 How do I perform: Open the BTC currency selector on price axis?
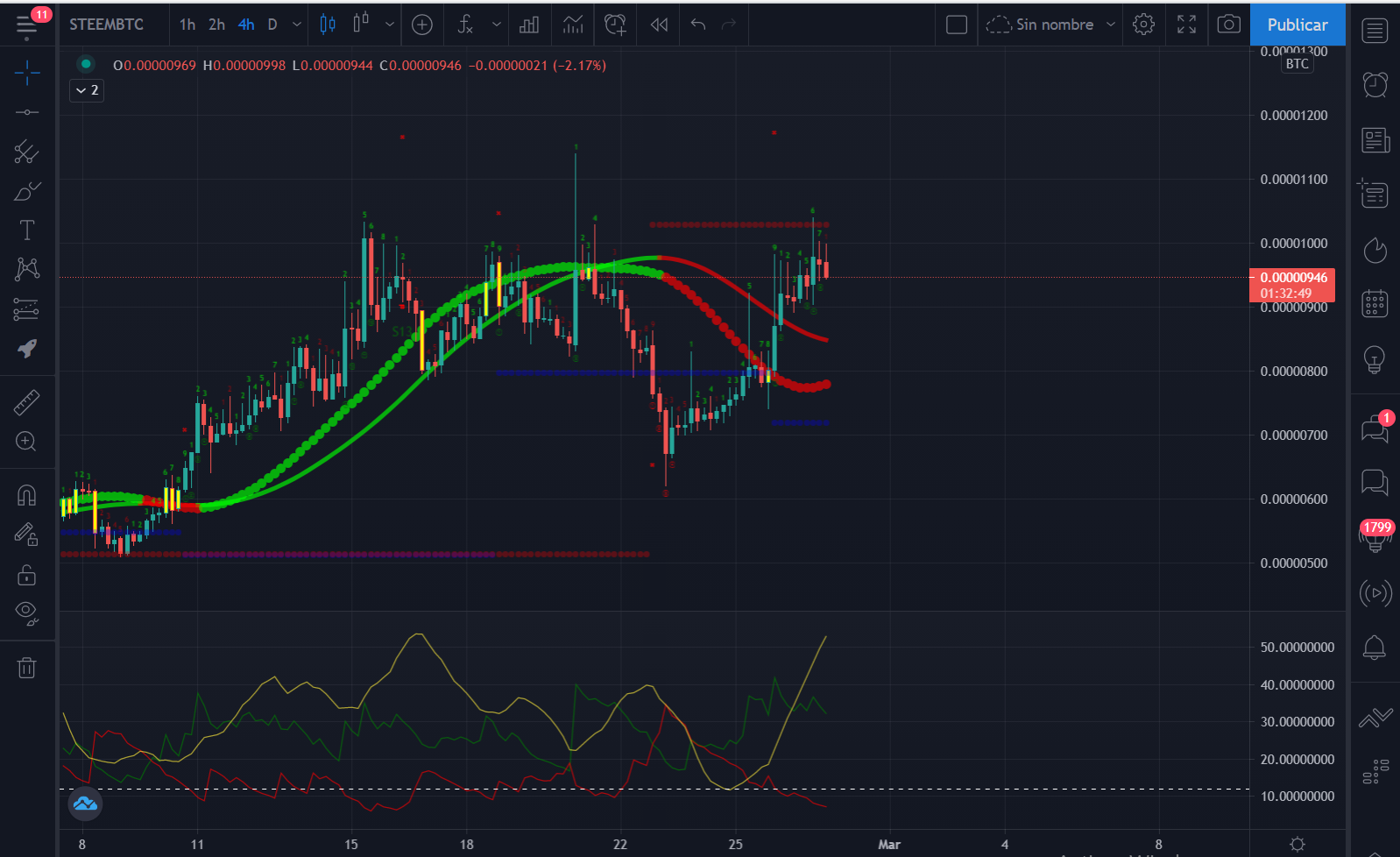(1297, 64)
